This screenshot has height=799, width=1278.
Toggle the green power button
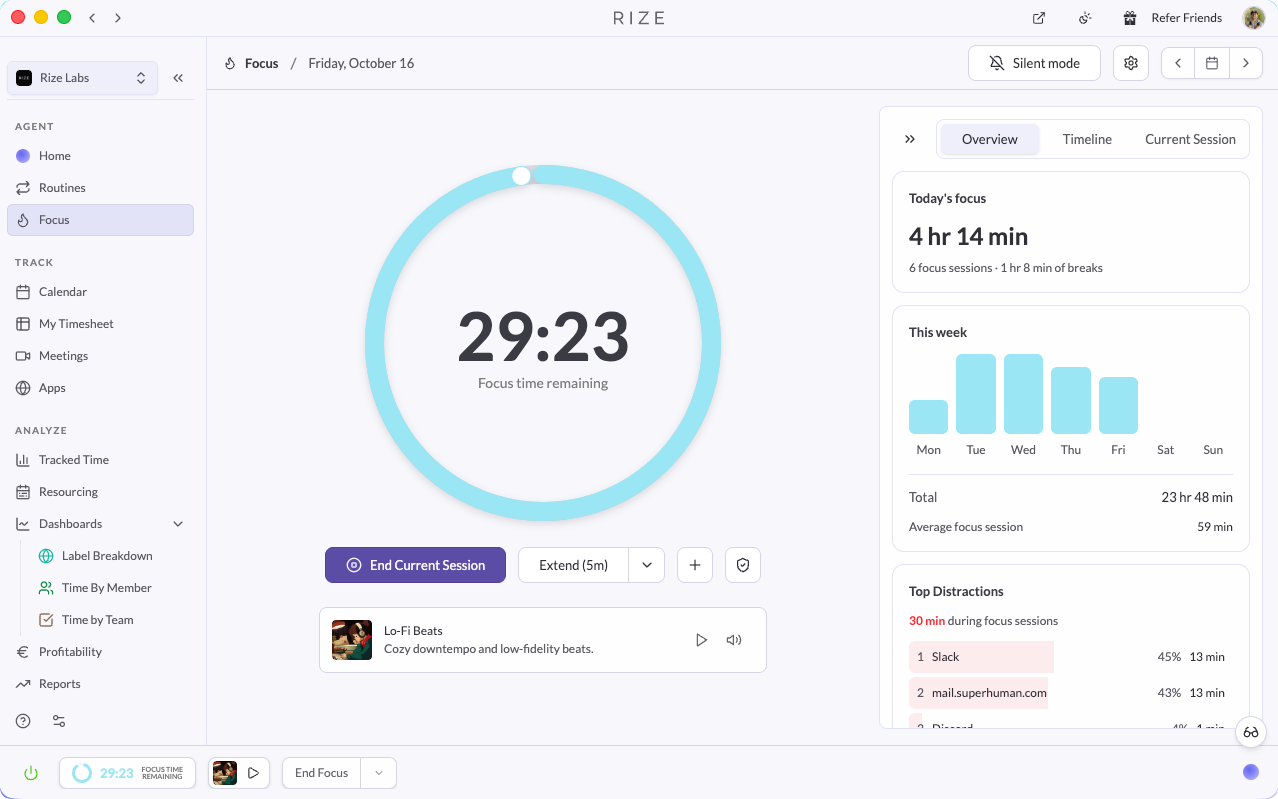31,773
